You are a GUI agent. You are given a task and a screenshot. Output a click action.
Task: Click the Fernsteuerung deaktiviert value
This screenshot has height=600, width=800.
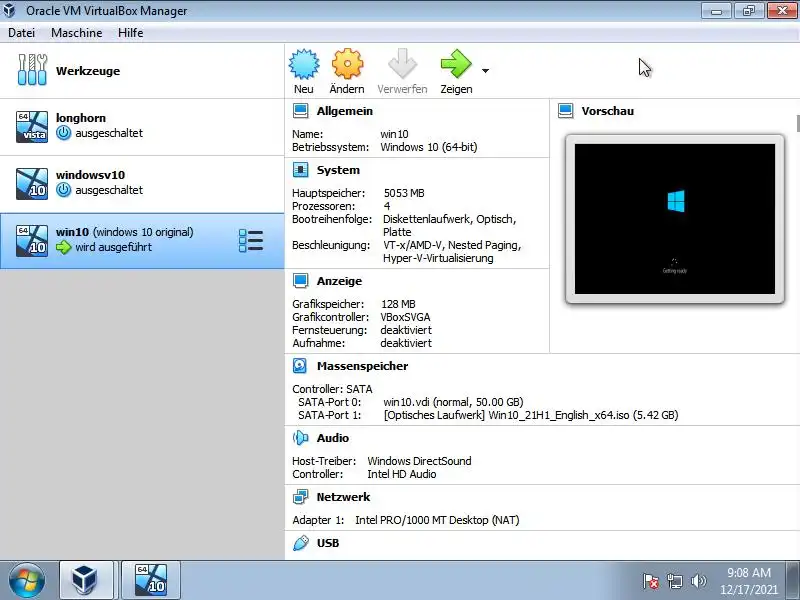[x=406, y=330]
